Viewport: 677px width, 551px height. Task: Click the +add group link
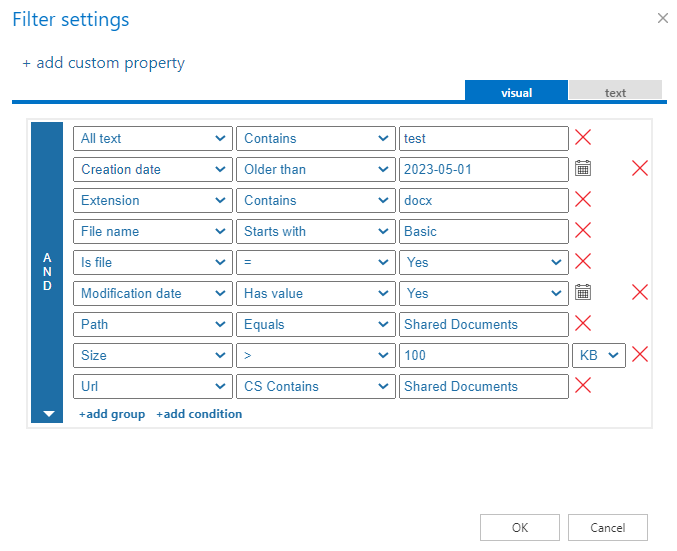click(x=112, y=414)
